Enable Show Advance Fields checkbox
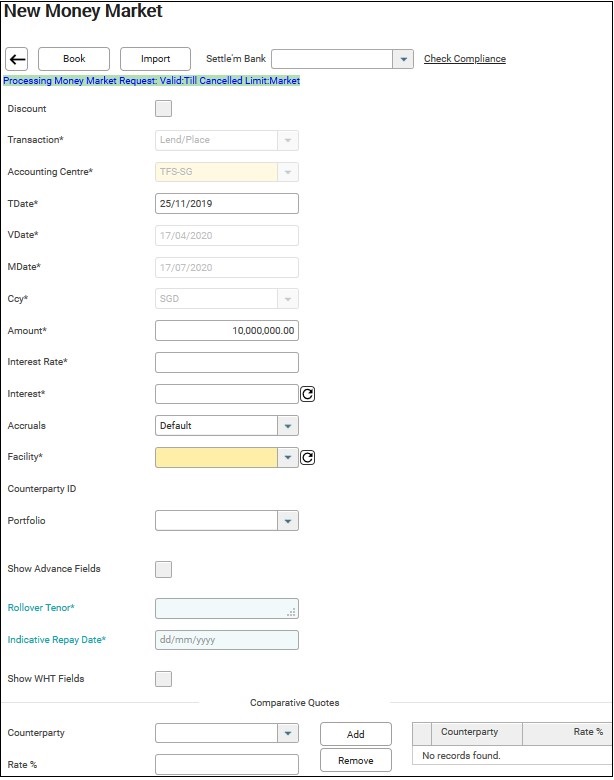 point(164,569)
